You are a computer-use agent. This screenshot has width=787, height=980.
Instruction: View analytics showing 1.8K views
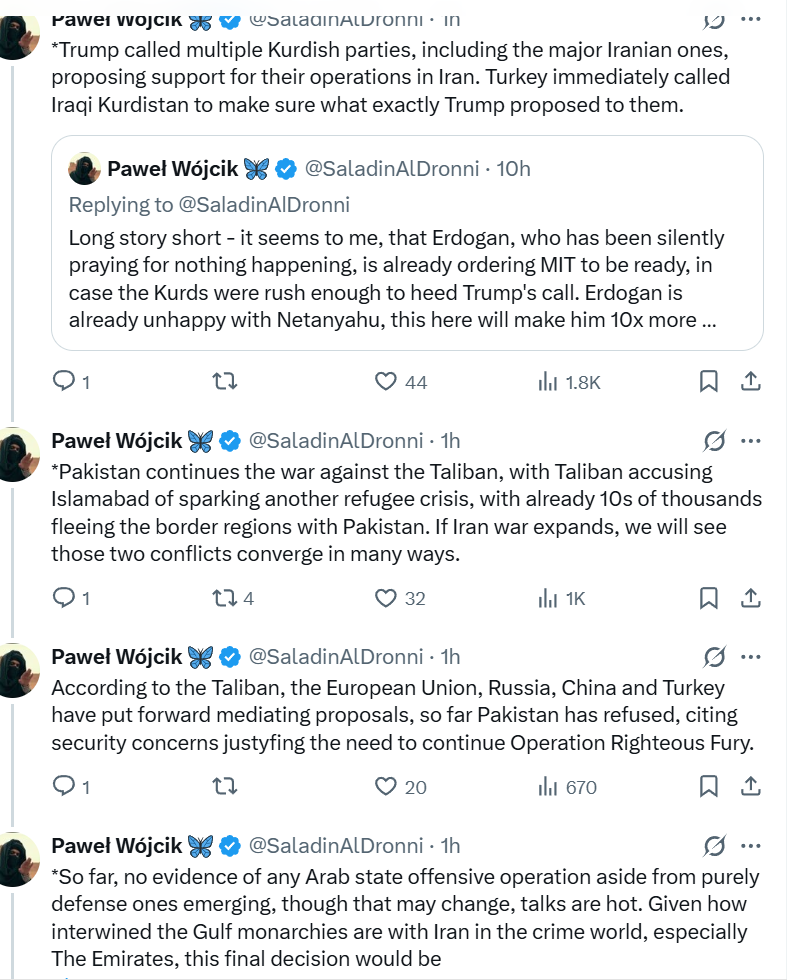coord(568,381)
